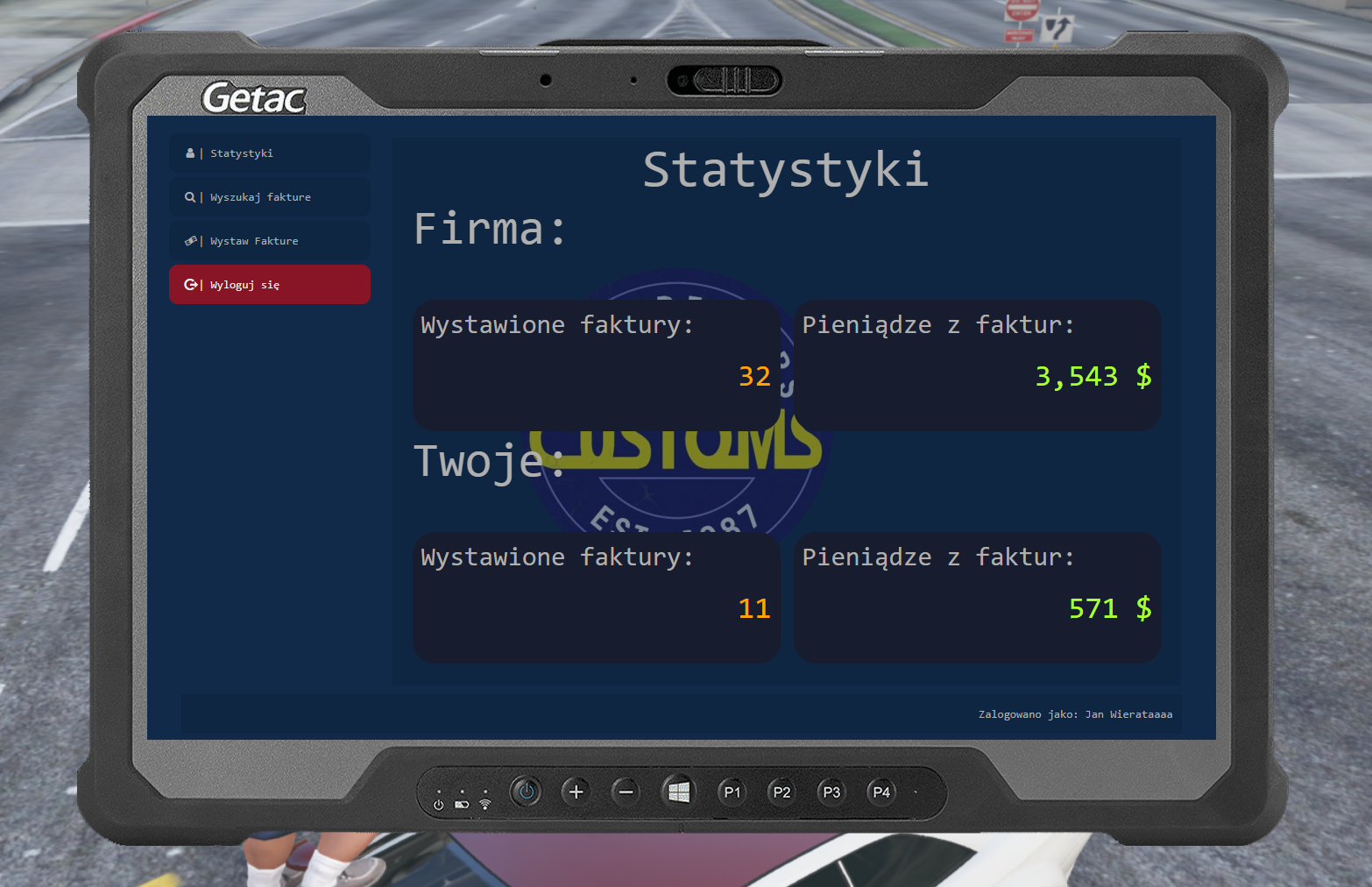Click the logout arrow icon on Wyloguj się
The width and height of the screenshot is (1372, 887).
pos(190,284)
